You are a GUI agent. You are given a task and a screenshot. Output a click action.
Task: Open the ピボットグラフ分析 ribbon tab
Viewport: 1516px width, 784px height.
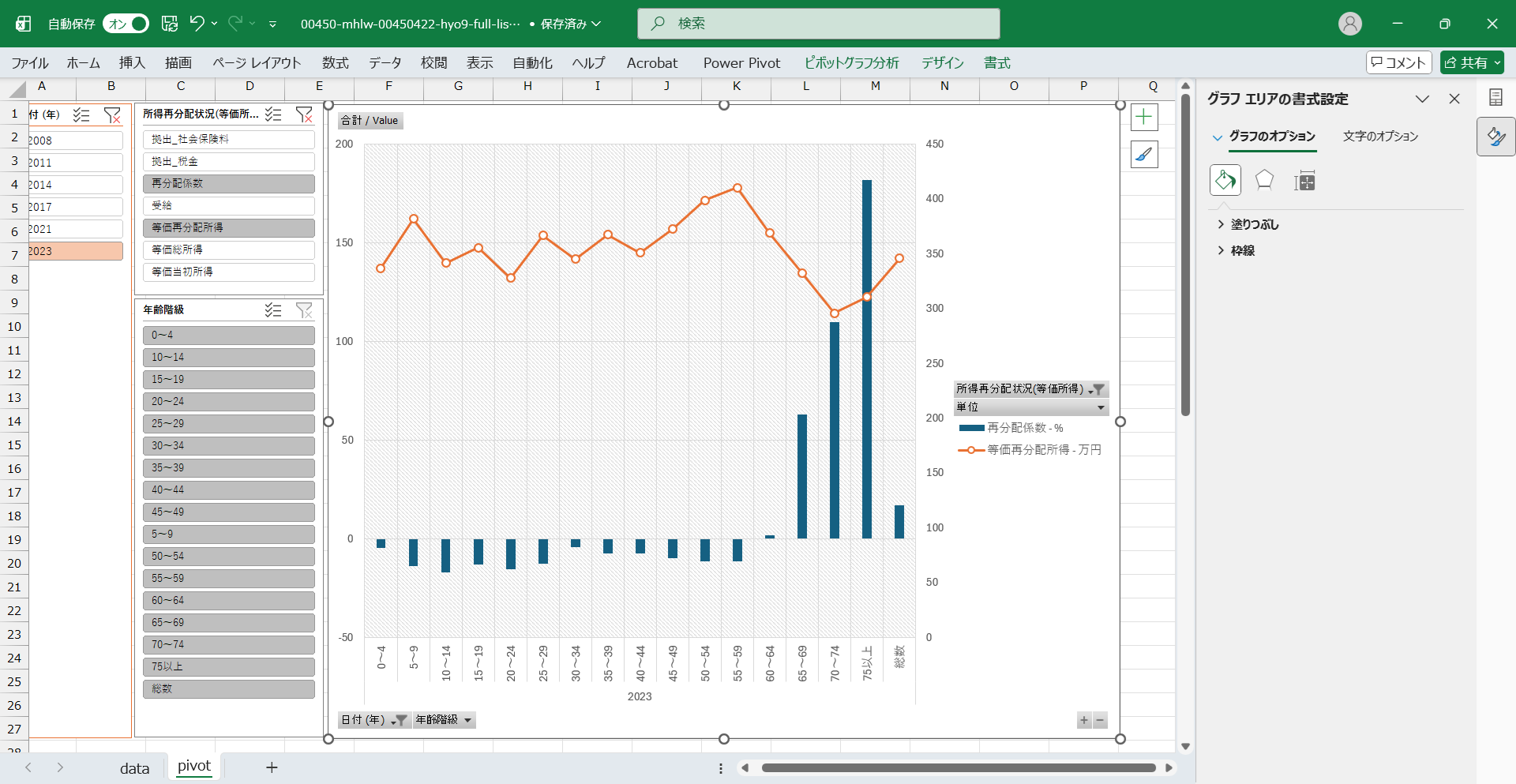pos(851,63)
